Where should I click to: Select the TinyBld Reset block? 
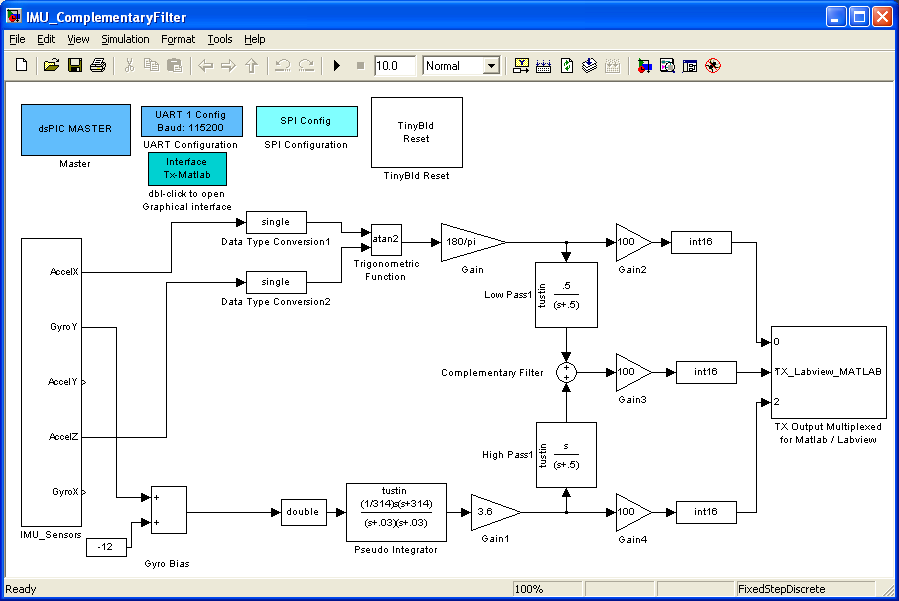pos(417,132)
